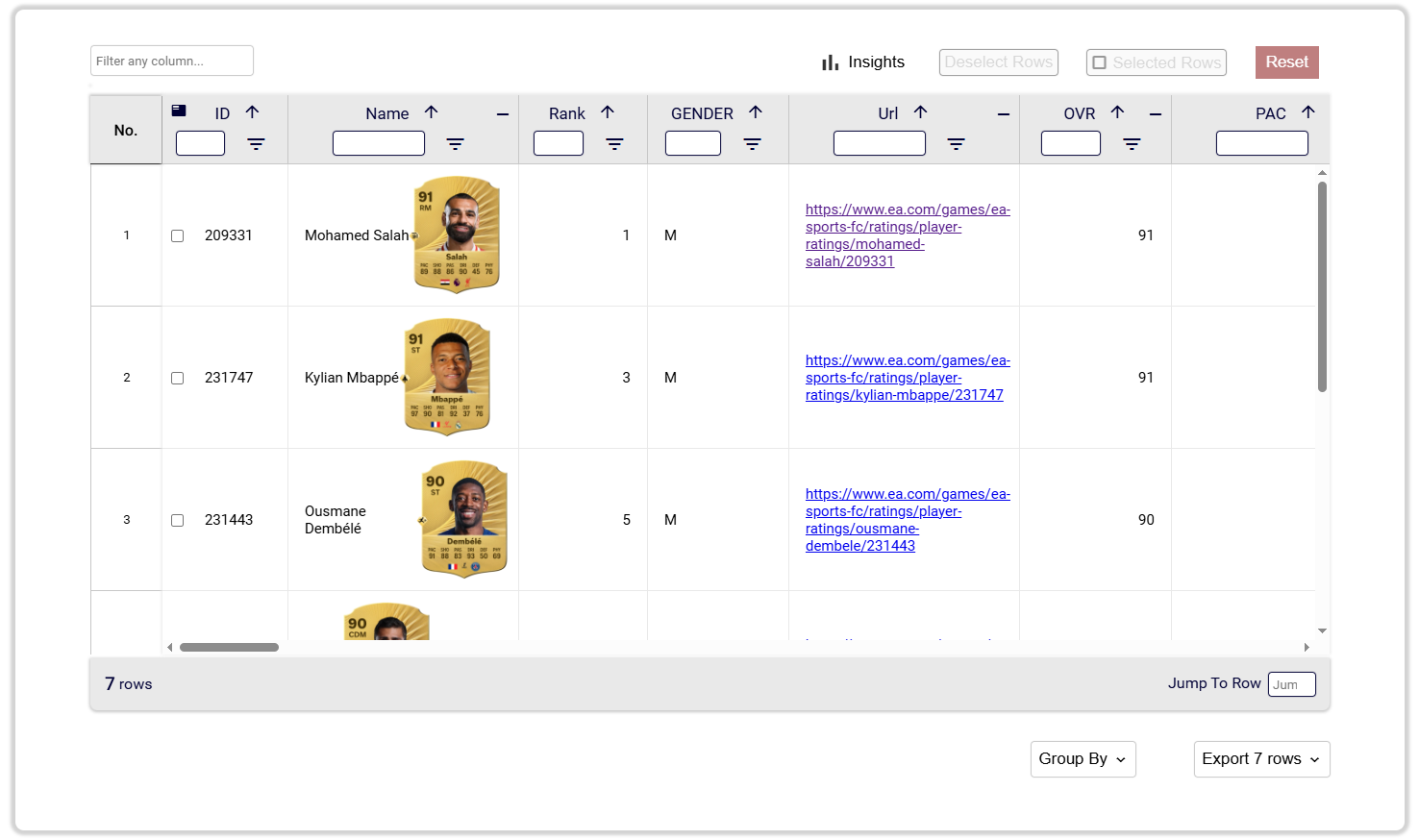Click Kylian Mbappé's player card image
The width and height of the screenshot is (1419, 840).
click(x=447, y=377)
